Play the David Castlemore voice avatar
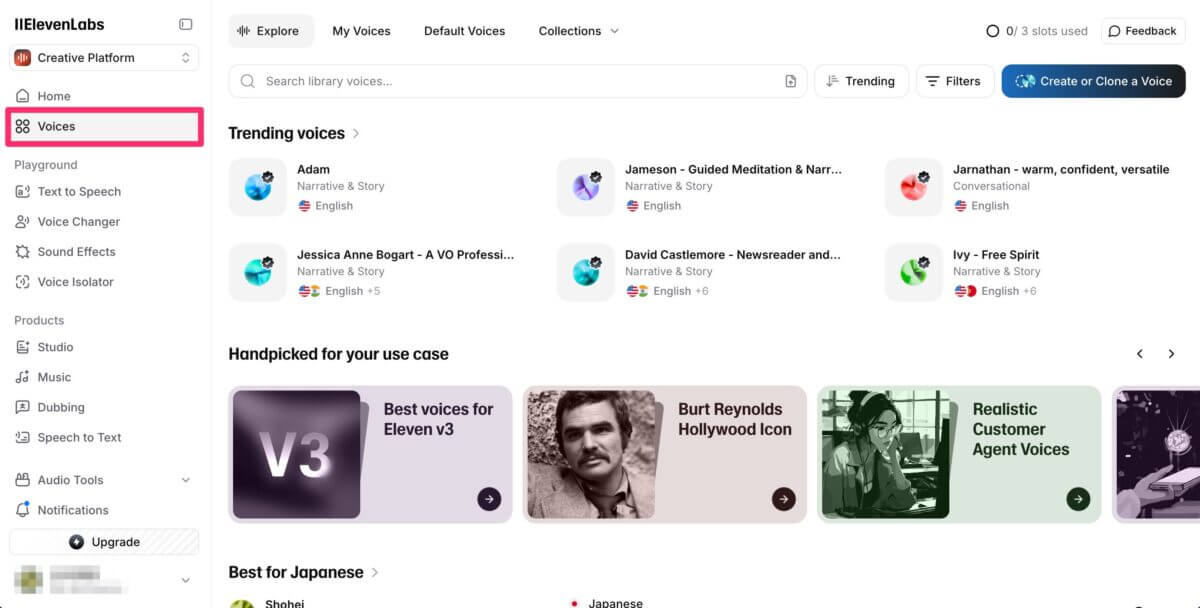The width and height of the screenshot is (1200, 608). (586, 272)
